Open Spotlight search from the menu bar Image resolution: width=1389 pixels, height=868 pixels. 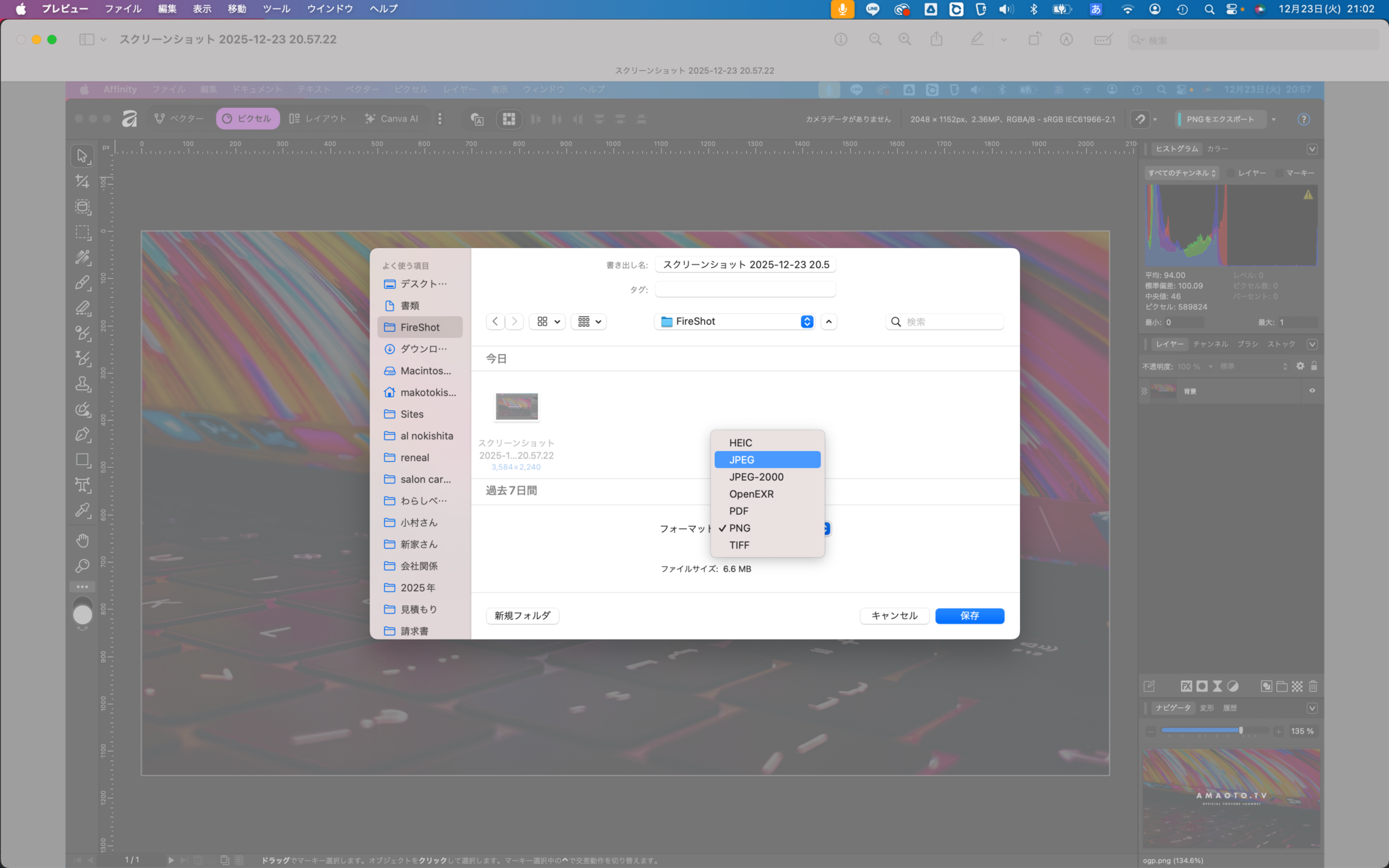1210,9
